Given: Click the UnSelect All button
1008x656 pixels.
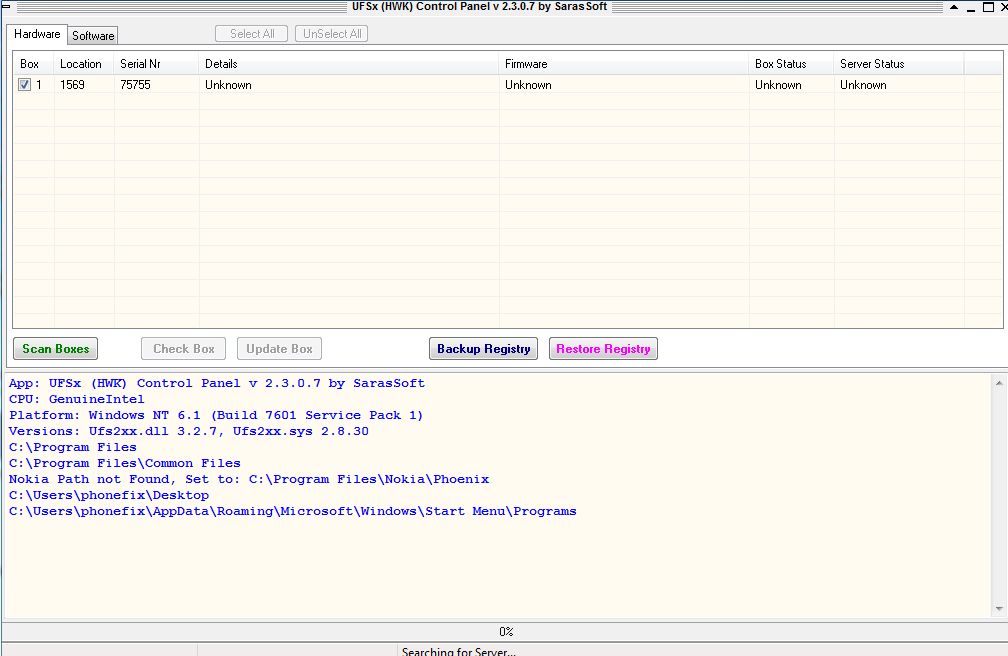Looking at the screenshot, I should click(332, 34).
